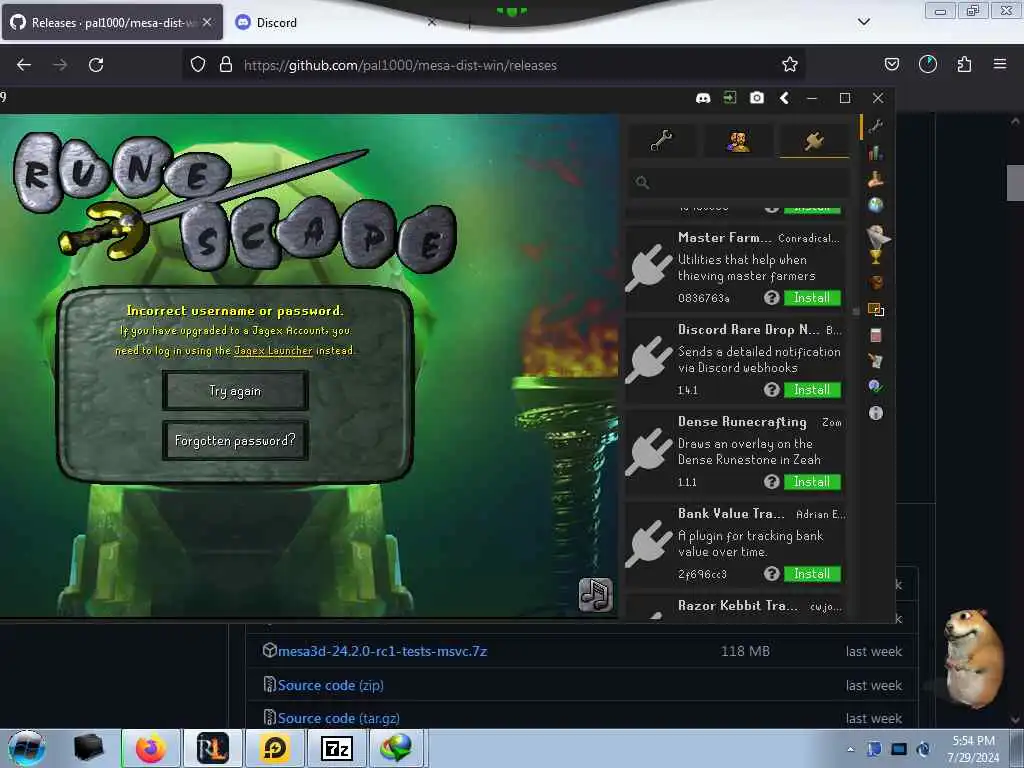
Task: Open the Configuration wrench icon in RuneLite's sidebar
Action: point(876,126)
